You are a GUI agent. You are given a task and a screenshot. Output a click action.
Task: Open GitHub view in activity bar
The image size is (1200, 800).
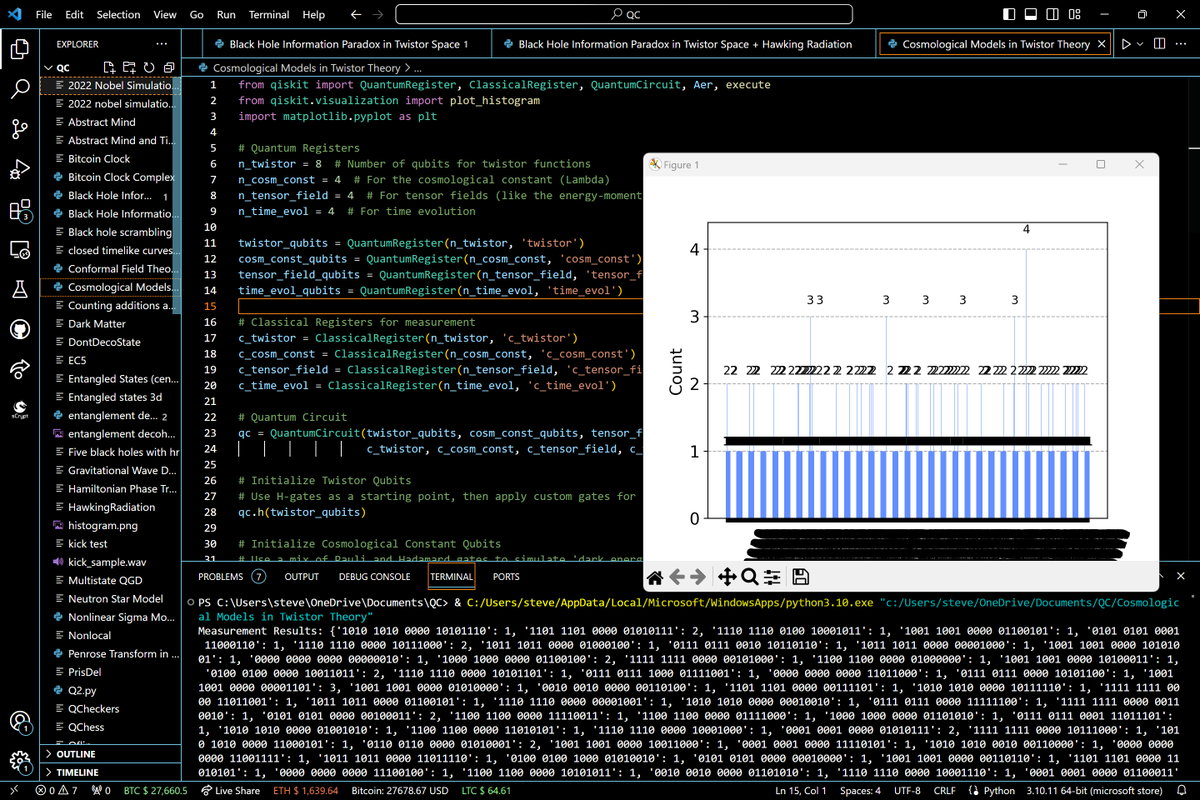point(20,329)
